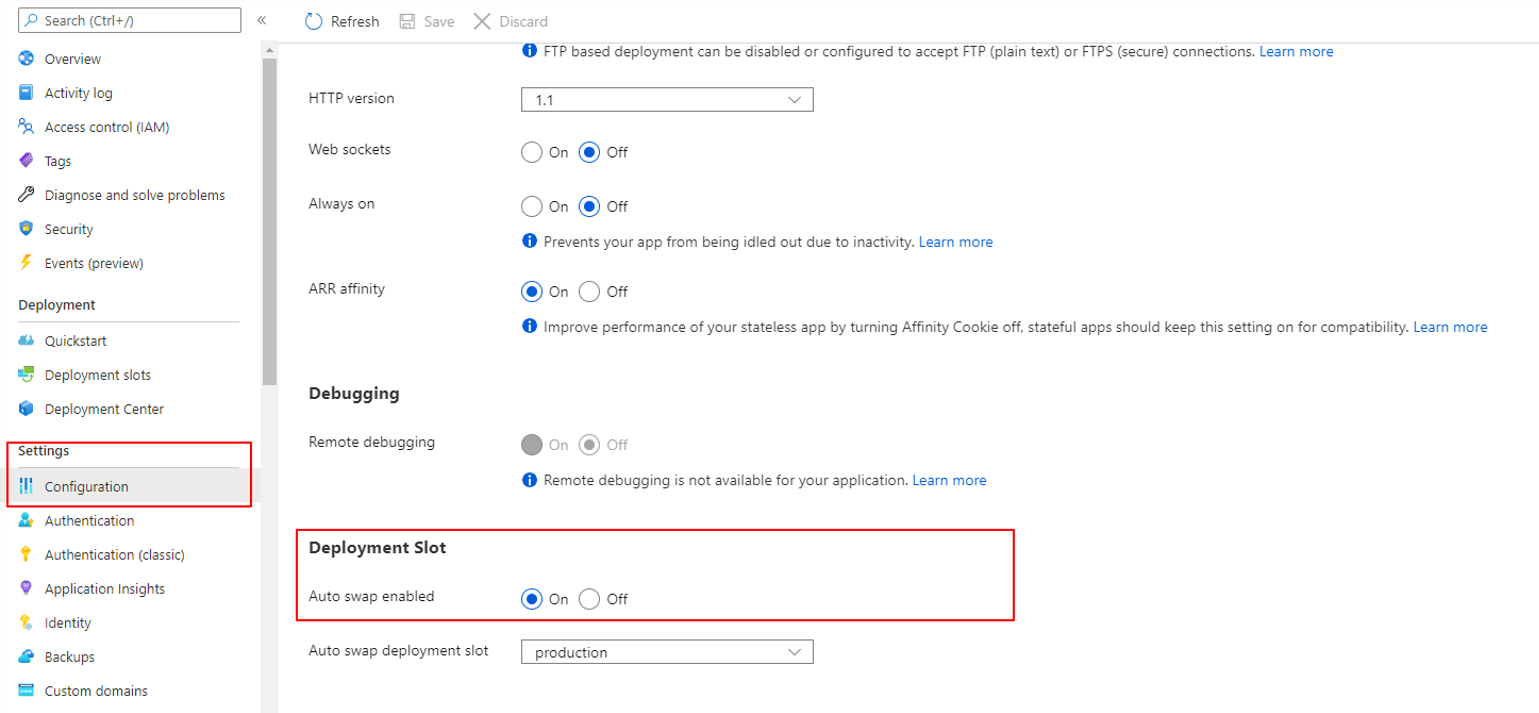The height and width of the screenshot is (713, 1539).
Task: Turn Web sockets On
Action: pyautogui.click(x=532, y=153)
